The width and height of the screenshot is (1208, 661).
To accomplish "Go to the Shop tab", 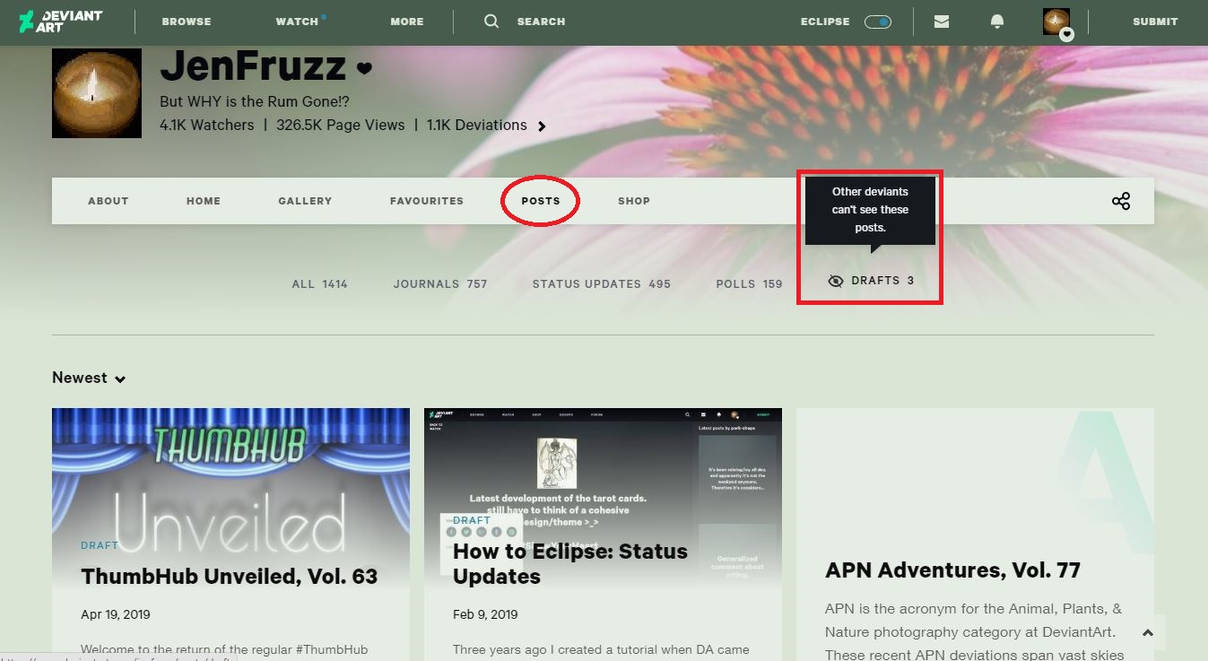I will (634, 201).
